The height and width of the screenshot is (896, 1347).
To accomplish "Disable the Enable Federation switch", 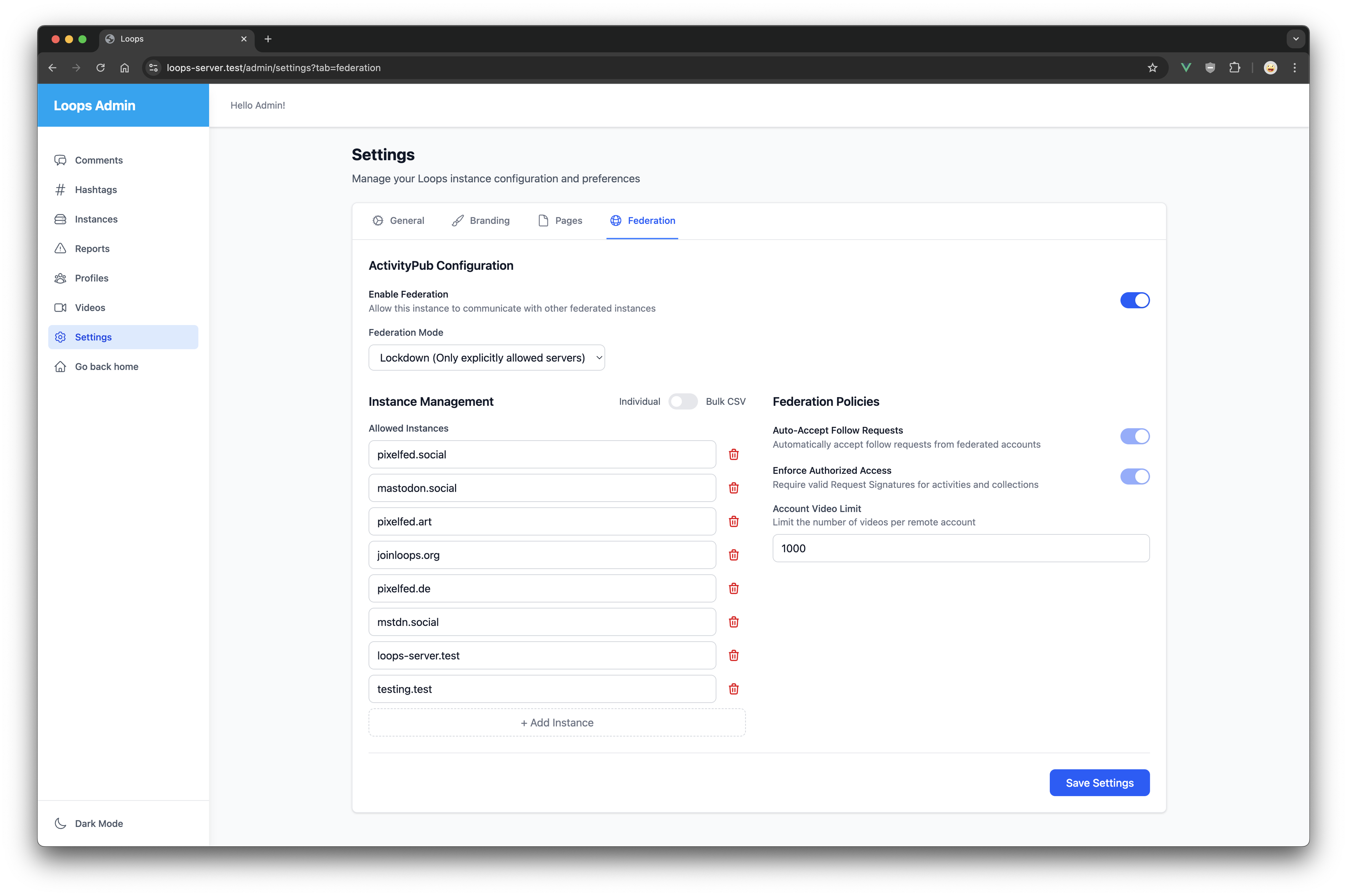I will 1135,301.
